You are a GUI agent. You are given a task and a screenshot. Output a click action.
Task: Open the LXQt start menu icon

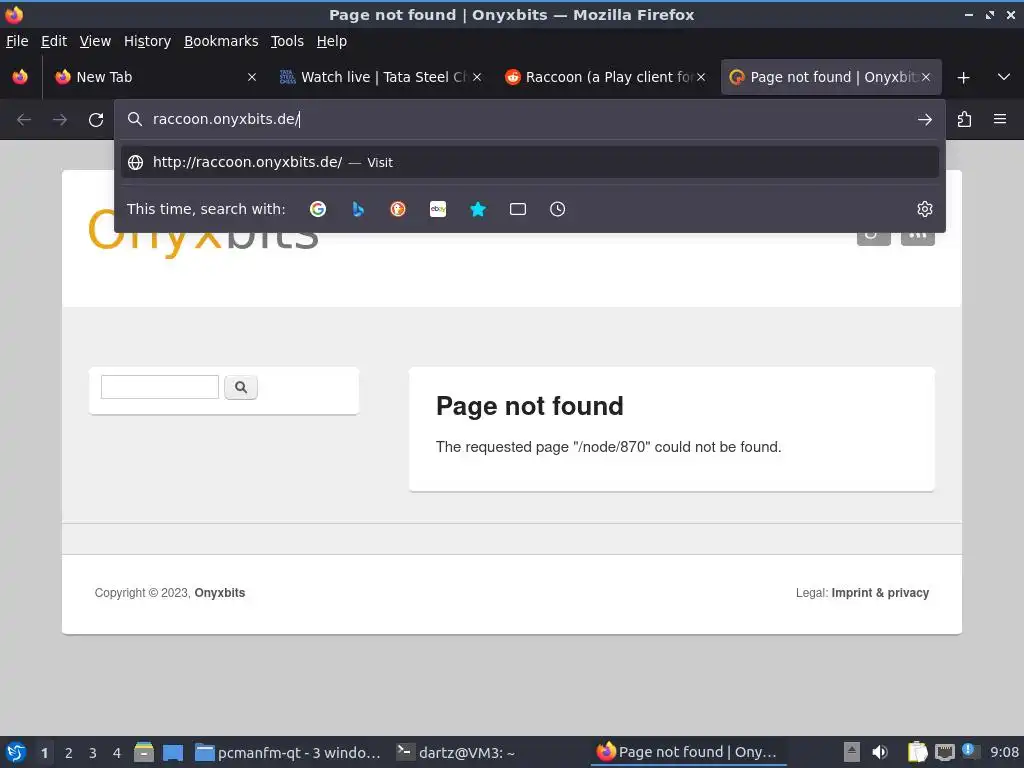16,752
